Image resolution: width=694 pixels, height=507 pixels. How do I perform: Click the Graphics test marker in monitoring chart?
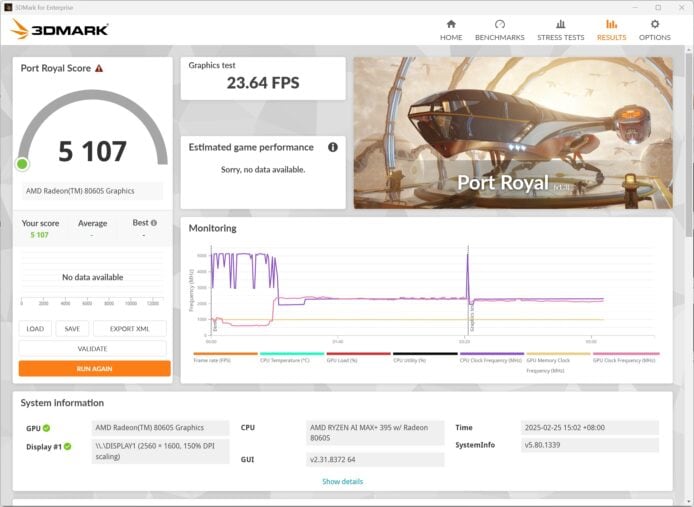click(x=472, y=320)
